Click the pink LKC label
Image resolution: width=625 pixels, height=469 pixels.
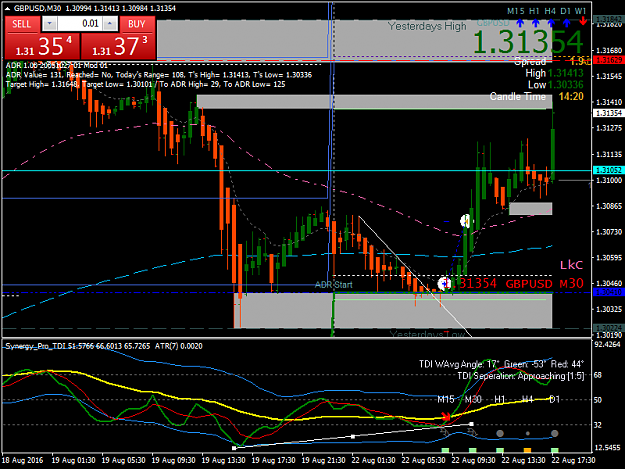[571, 265]
